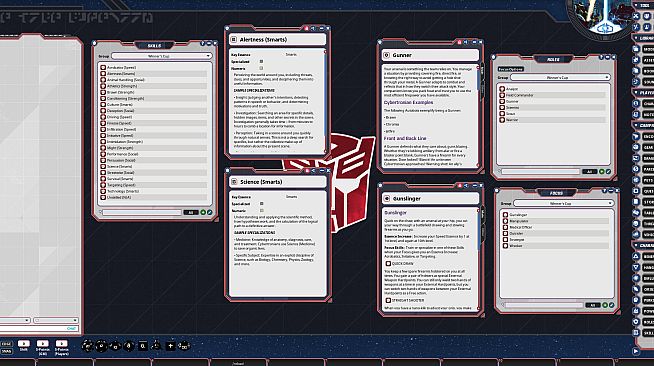Open help for the Skills window
The width and height of the screenshot is (654, 366).
(202, 43)
